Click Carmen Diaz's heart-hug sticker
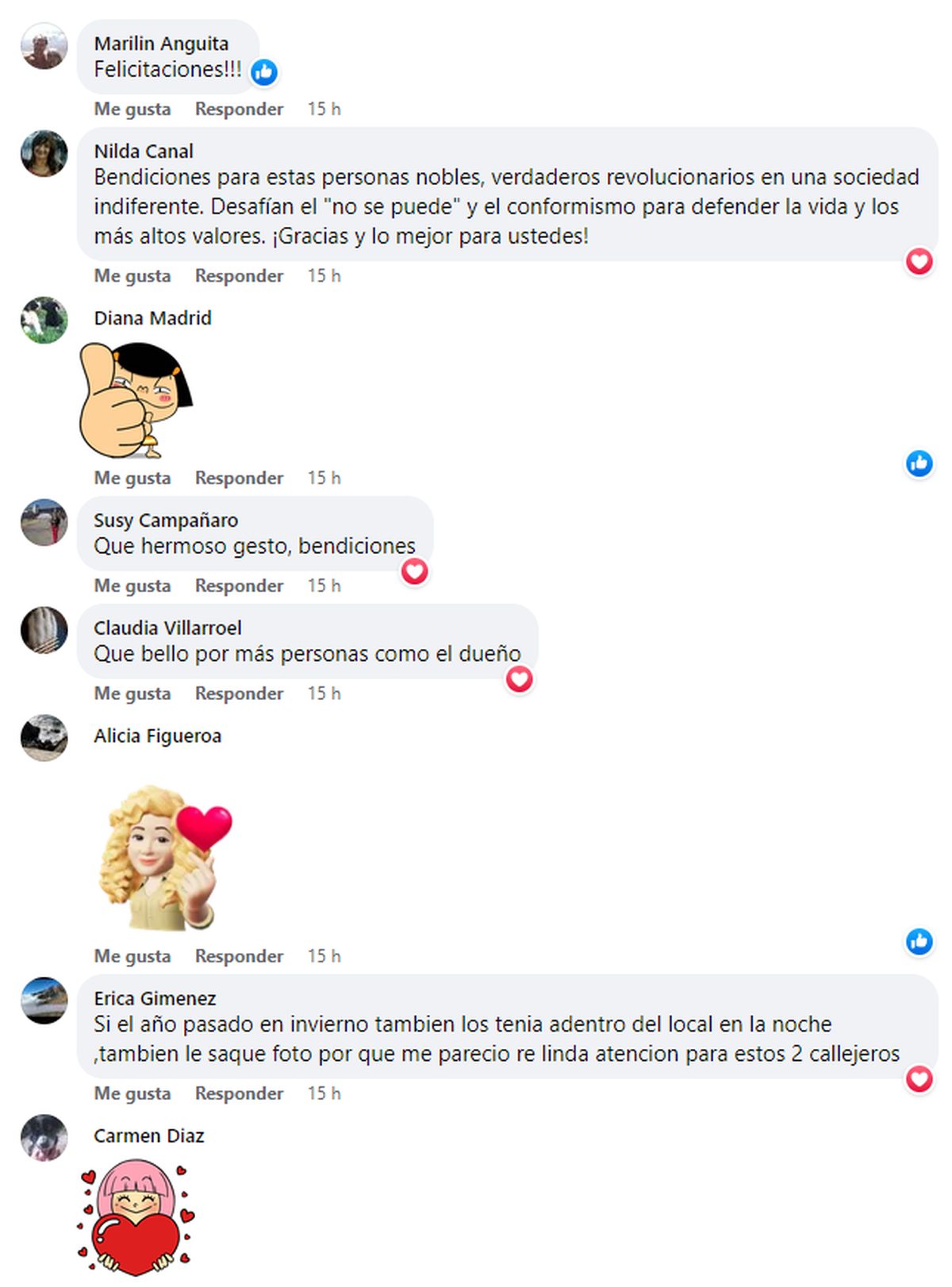The image size is (952, 1287). 136,1217
